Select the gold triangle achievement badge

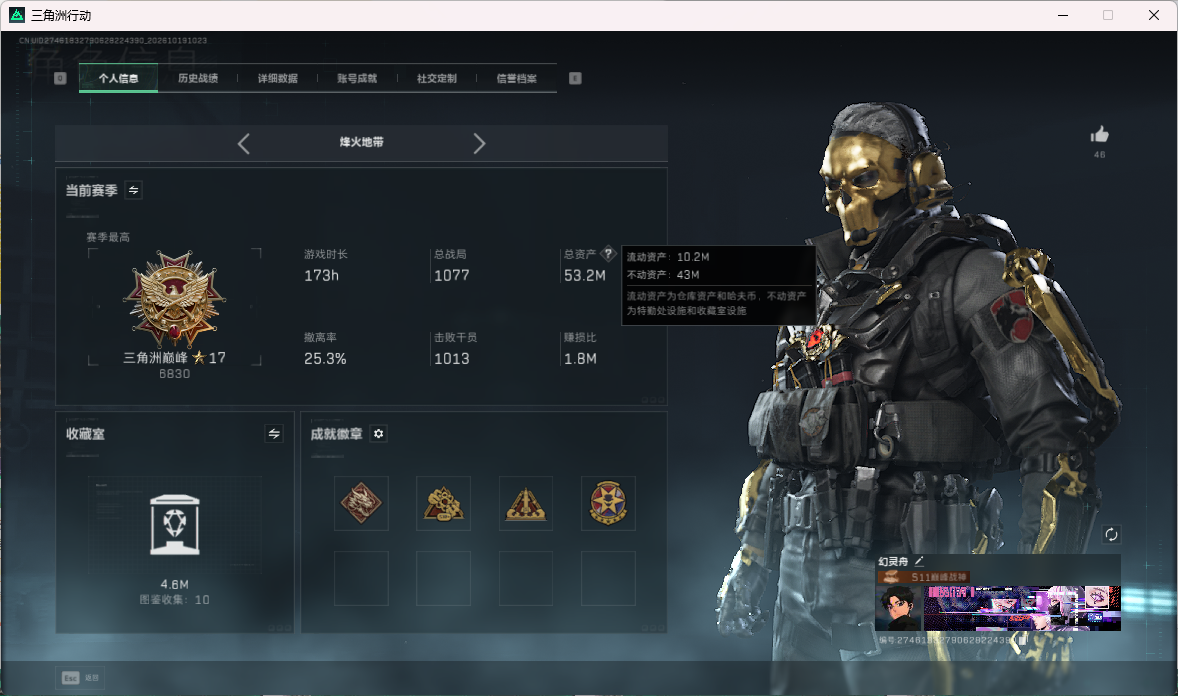(526, 503)
